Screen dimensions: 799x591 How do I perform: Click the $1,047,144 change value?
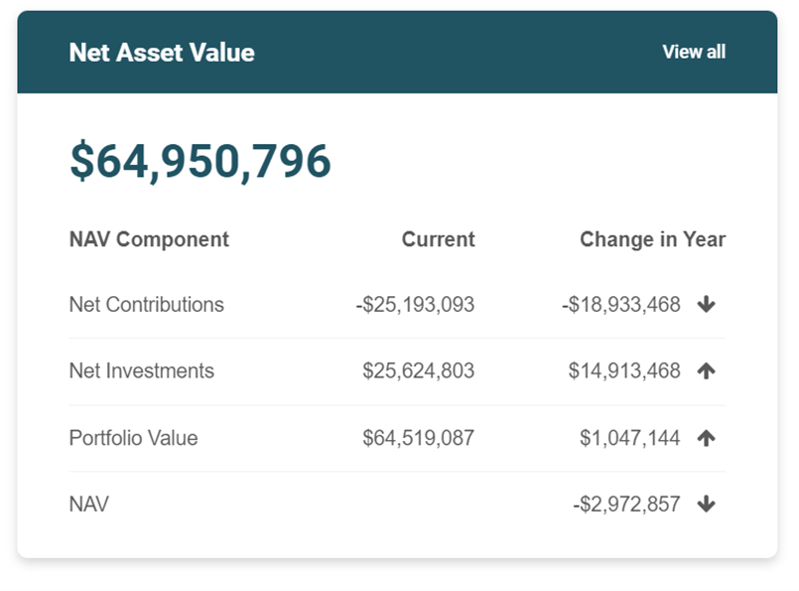point(630,438)
